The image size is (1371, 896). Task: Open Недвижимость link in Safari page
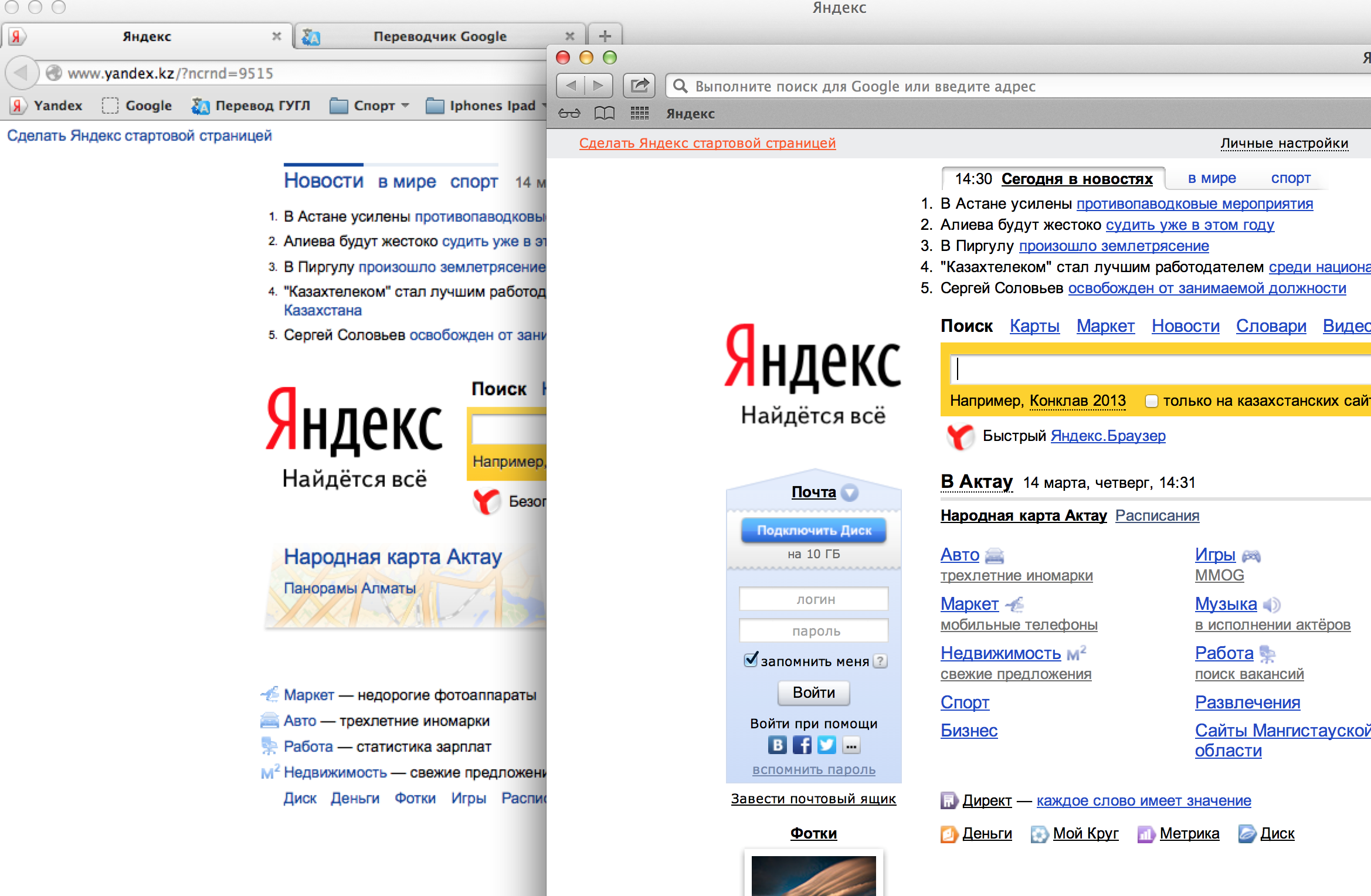(x=1000, y=653)
